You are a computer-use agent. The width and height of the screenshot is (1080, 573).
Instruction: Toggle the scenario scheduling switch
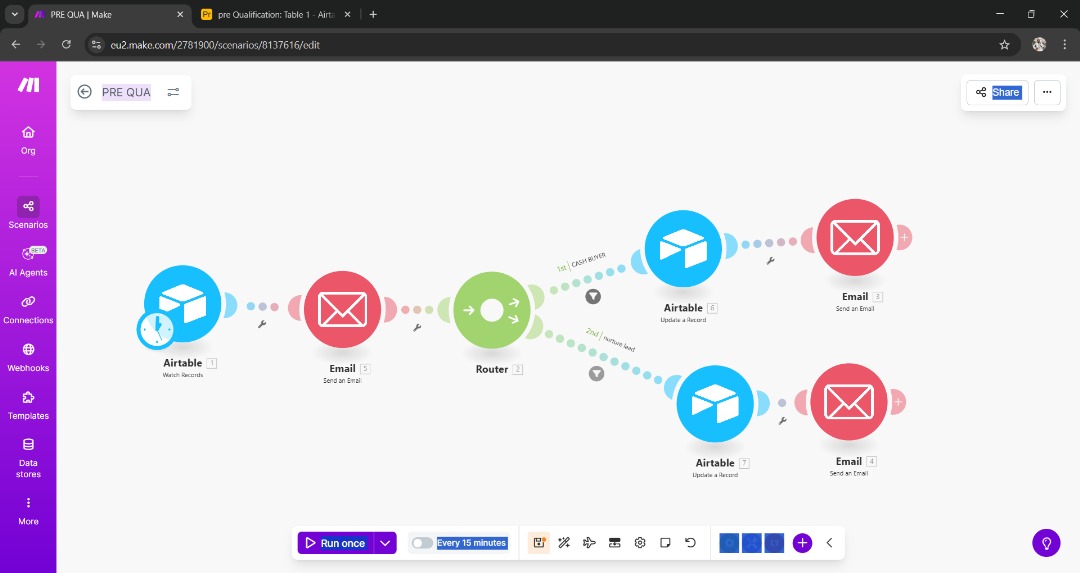coord(422,543)
